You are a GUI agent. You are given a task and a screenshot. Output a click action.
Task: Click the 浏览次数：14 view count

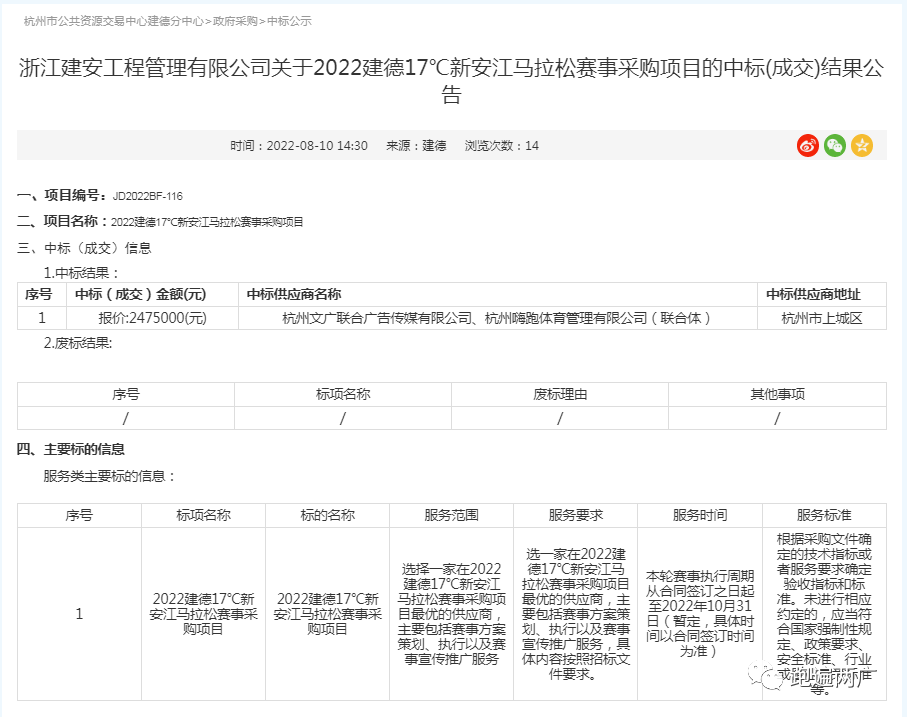pos(502,146)
